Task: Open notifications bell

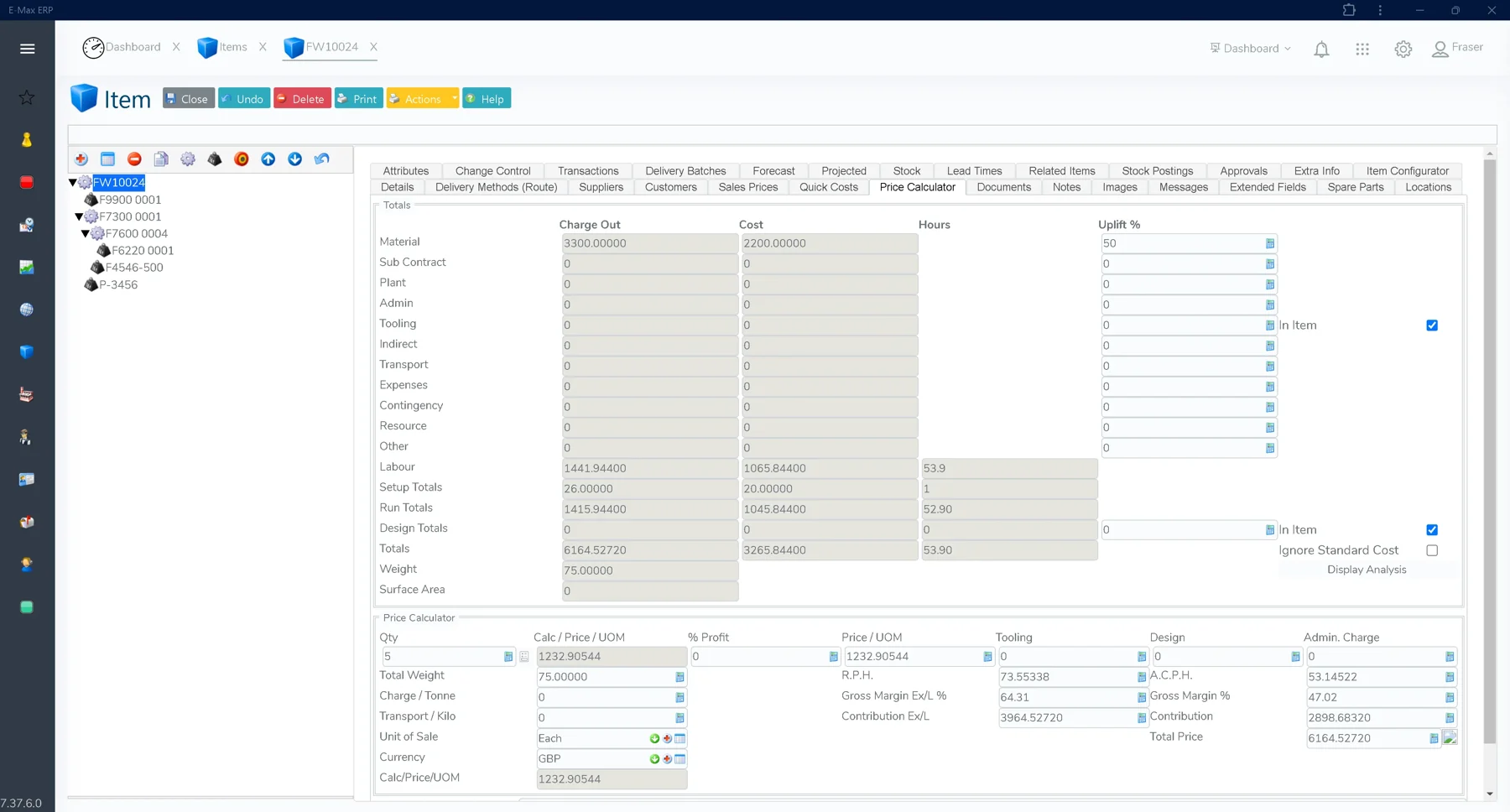Action: click(x=1321, y=49)
